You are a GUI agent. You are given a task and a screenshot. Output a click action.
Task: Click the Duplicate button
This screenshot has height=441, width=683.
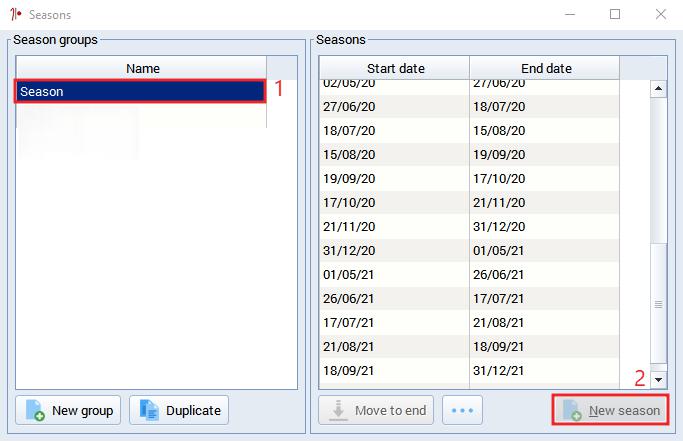click(179, 410)
